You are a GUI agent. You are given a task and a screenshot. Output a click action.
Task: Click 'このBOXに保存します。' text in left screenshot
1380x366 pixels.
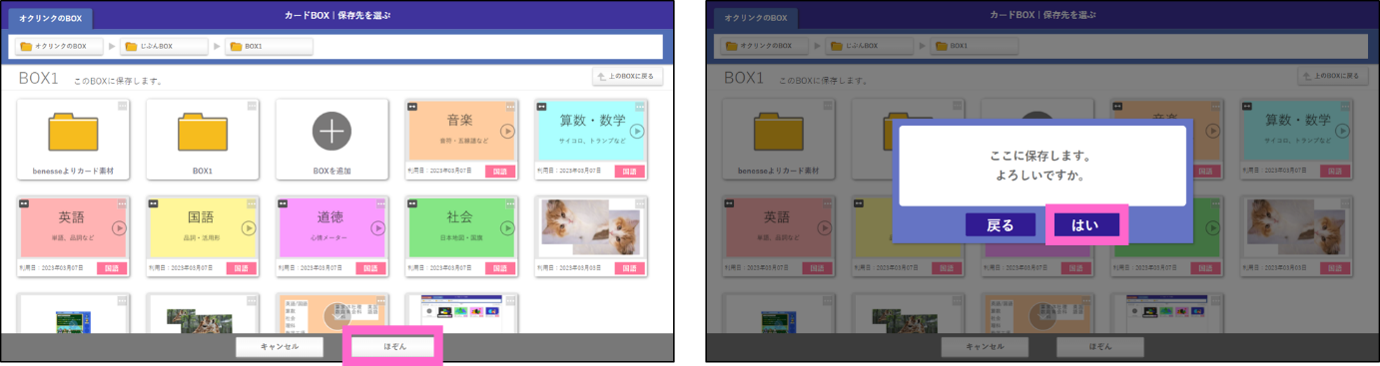click(119, 80)
